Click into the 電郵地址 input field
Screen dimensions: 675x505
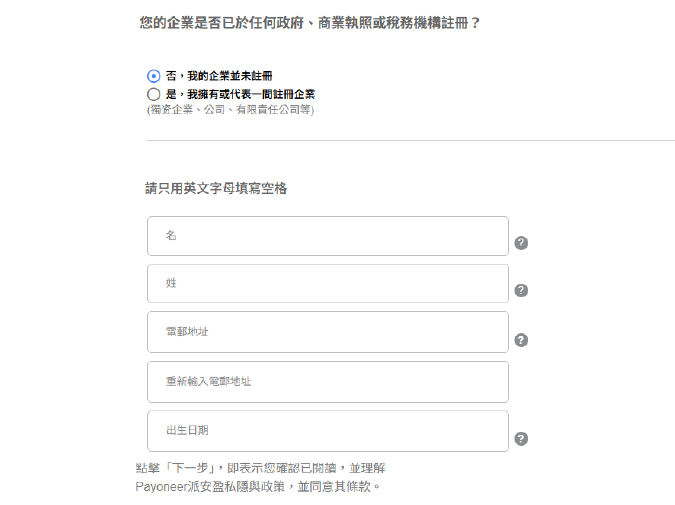tap(327, 332)
